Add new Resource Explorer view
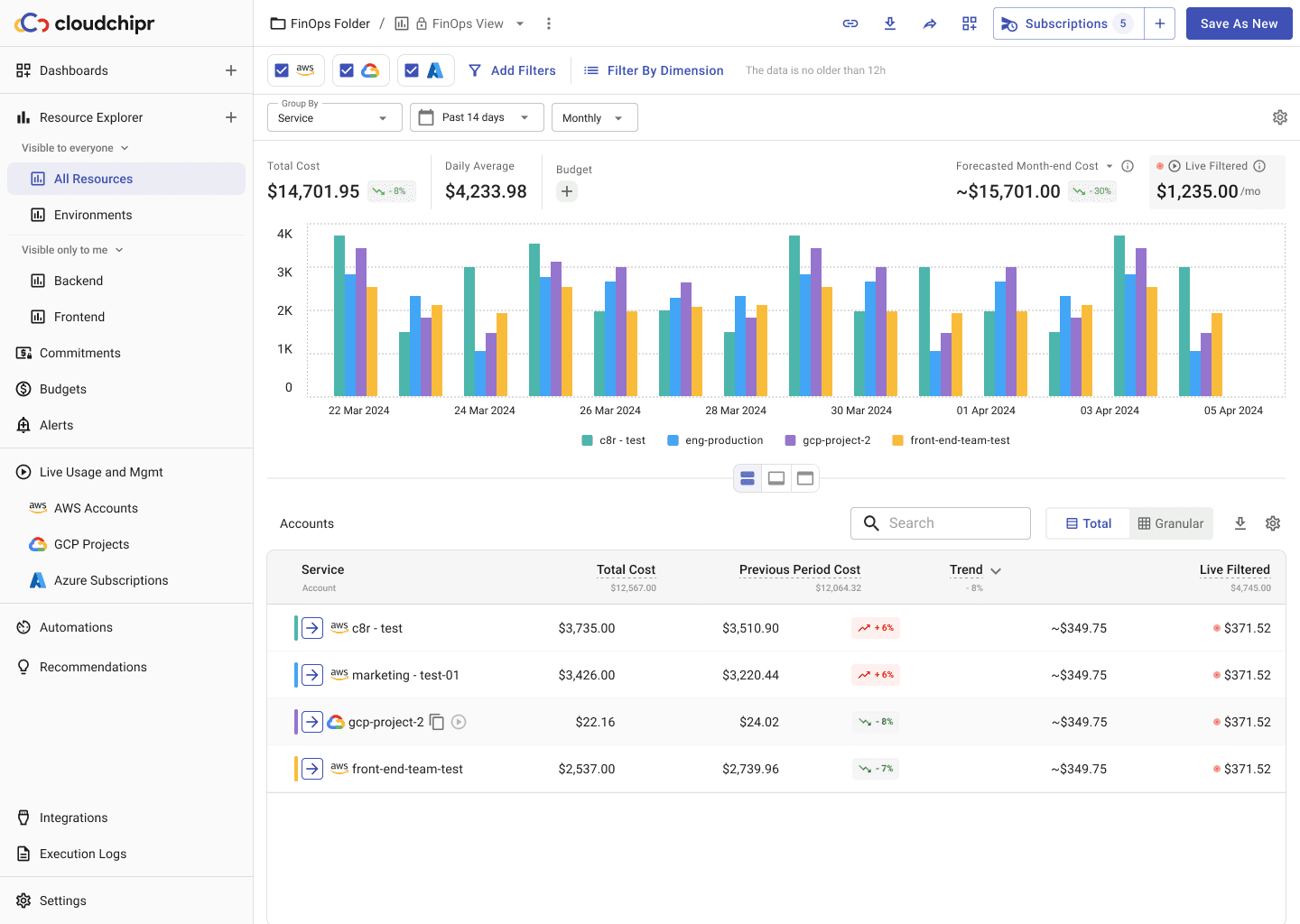The width and height of the screenshot is (1300, 924). click(231, 117)
